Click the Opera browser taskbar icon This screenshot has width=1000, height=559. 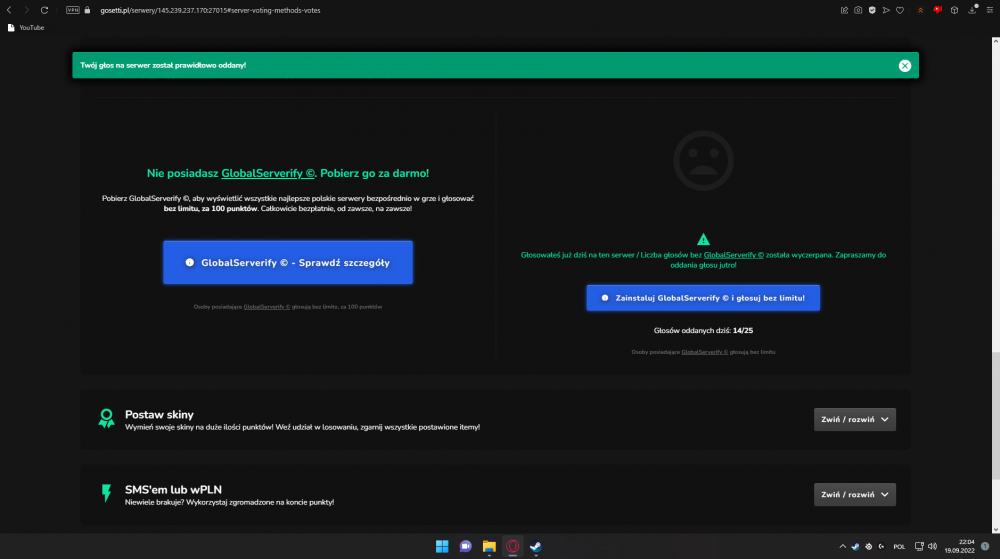[x=513, y=546]
